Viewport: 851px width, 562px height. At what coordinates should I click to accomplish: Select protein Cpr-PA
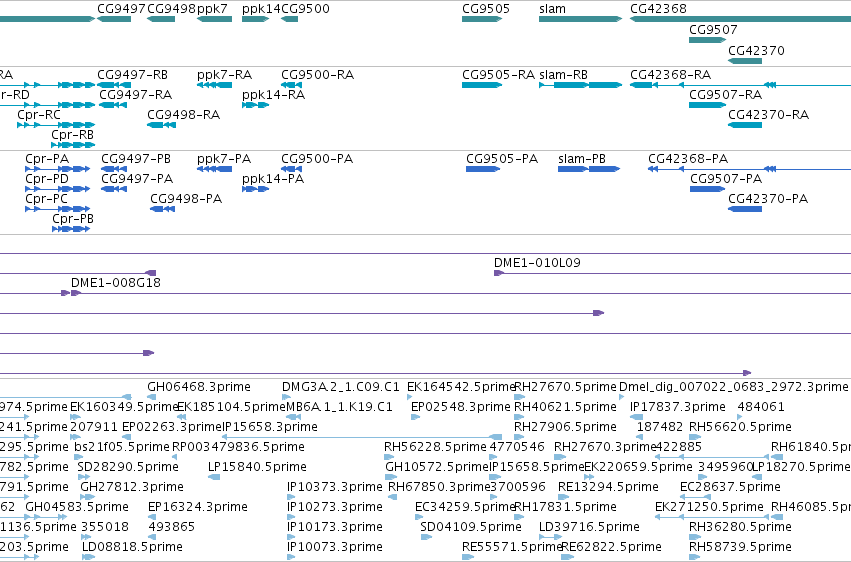point(47,159)
